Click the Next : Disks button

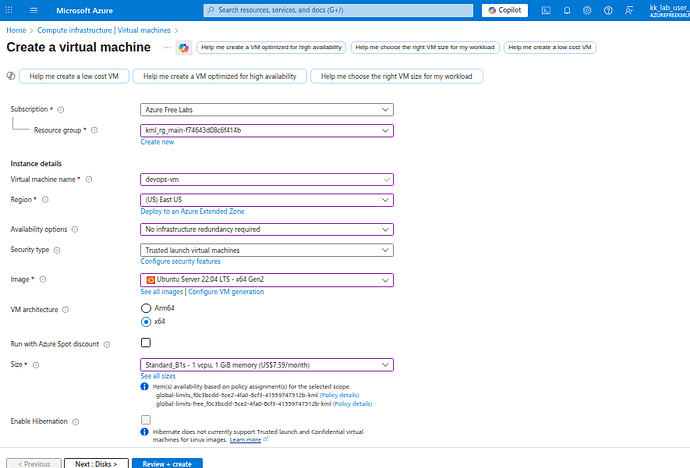pyautogui.click(x=96, y=464)
